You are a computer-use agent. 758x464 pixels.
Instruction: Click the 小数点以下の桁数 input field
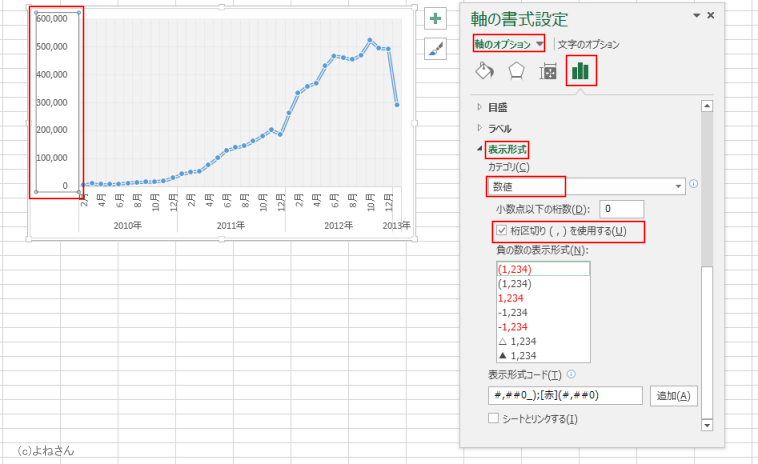pos(621,209)
